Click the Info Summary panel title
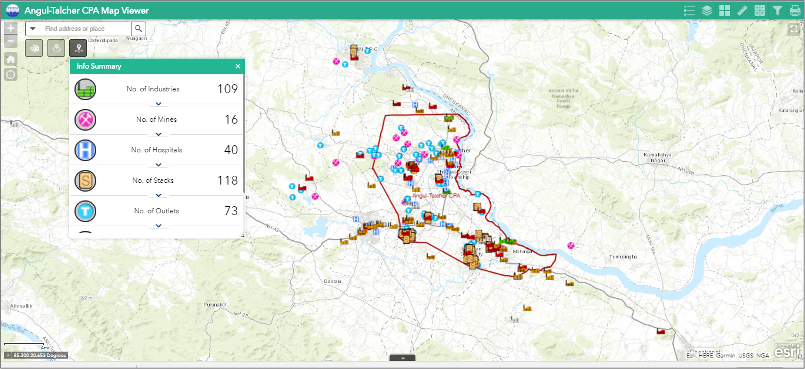This screenshot has width=805, height=369. (99, 66)
